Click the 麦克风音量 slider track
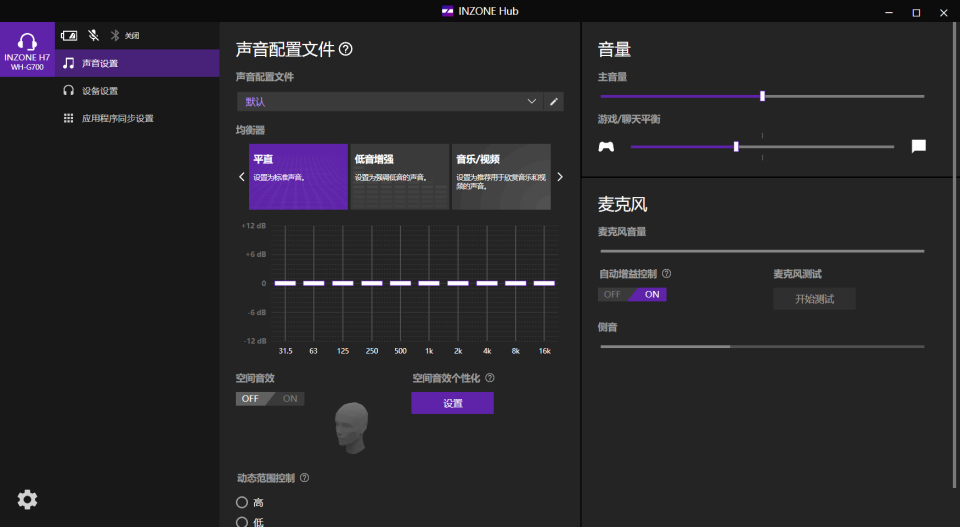Image resolution: width=960 pixels, height=527 pixels. click(762, 251)
